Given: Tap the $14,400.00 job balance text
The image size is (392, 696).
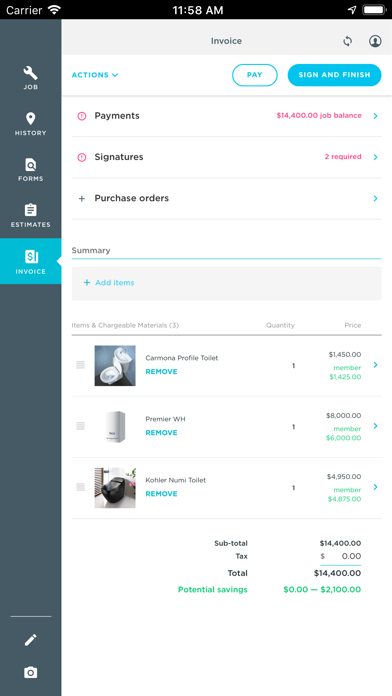Looking at the screenshot, I should 319,115.
